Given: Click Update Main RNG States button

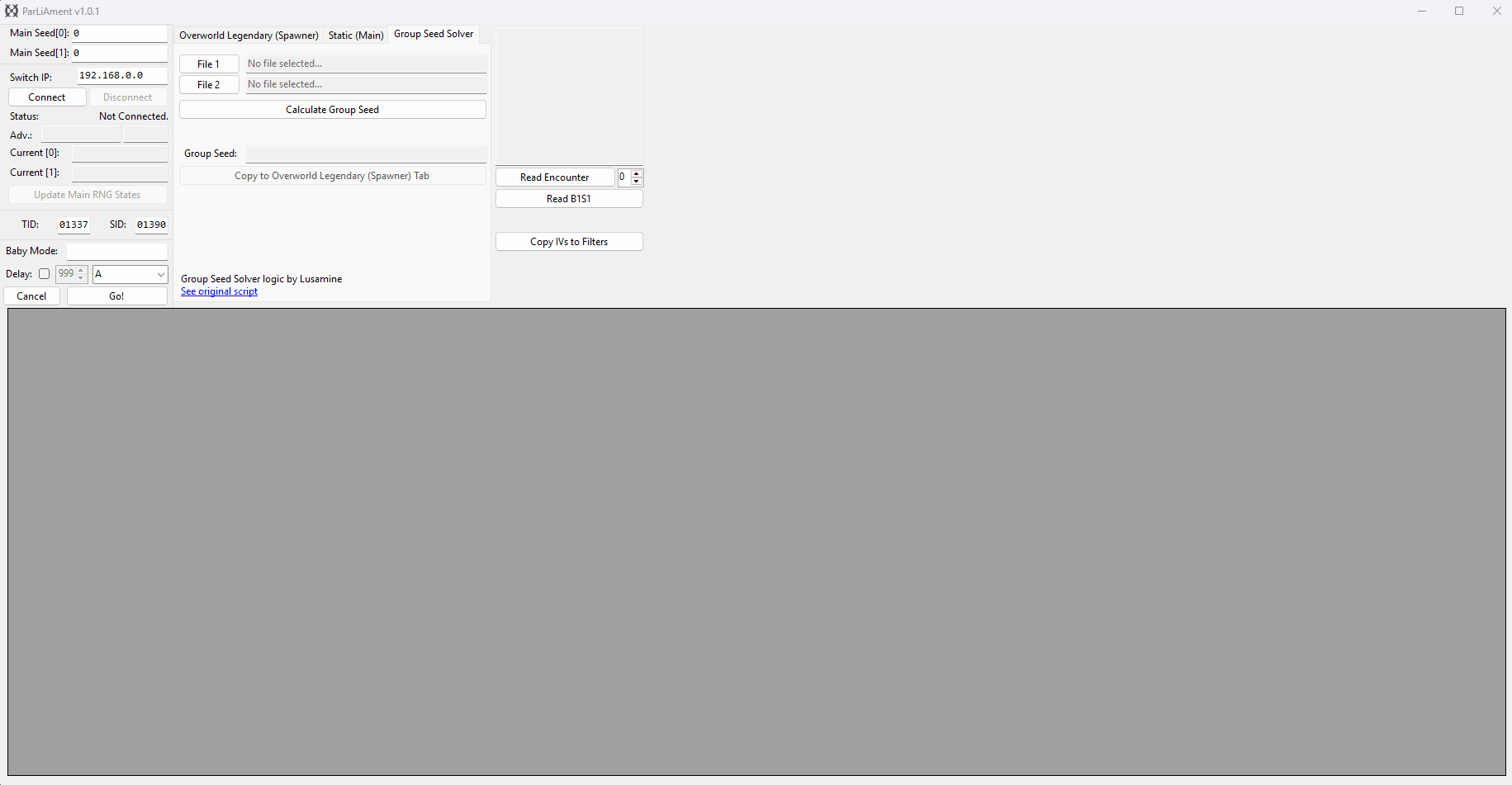Looking at the screenshot, I should pyautogui.click(x=88, y=195).
